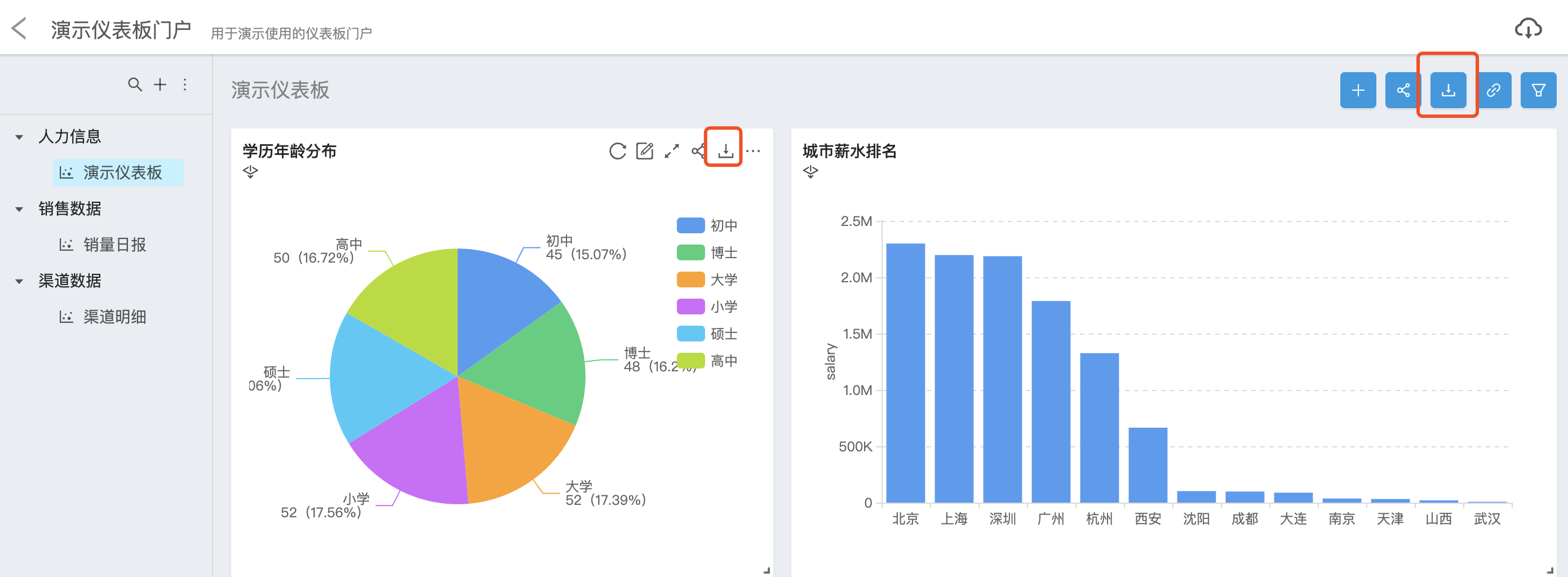
Task: Click the blue share dashboard button
Action: (1402, 91)
